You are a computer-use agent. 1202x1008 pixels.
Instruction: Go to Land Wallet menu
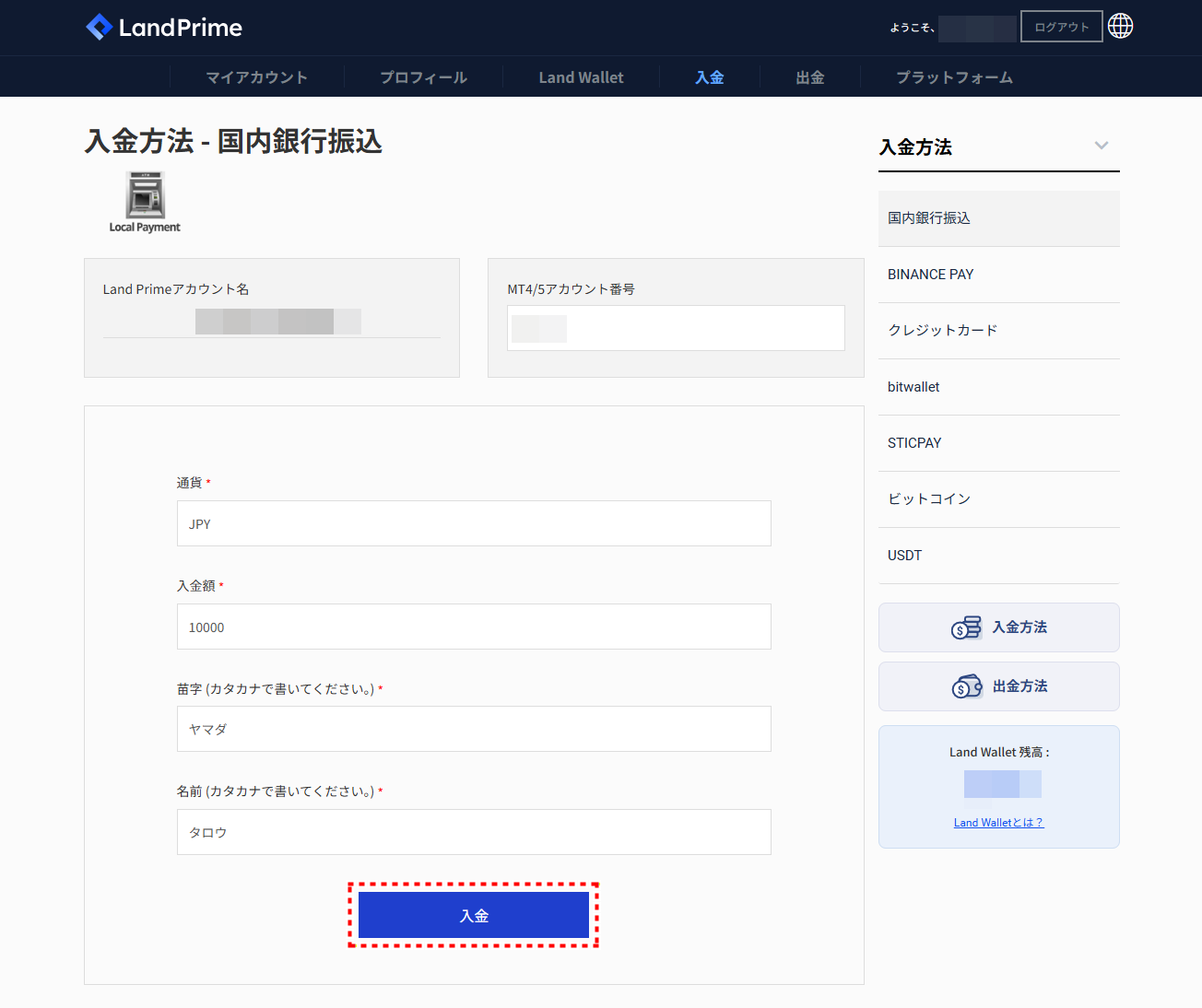tap(582, 77)
